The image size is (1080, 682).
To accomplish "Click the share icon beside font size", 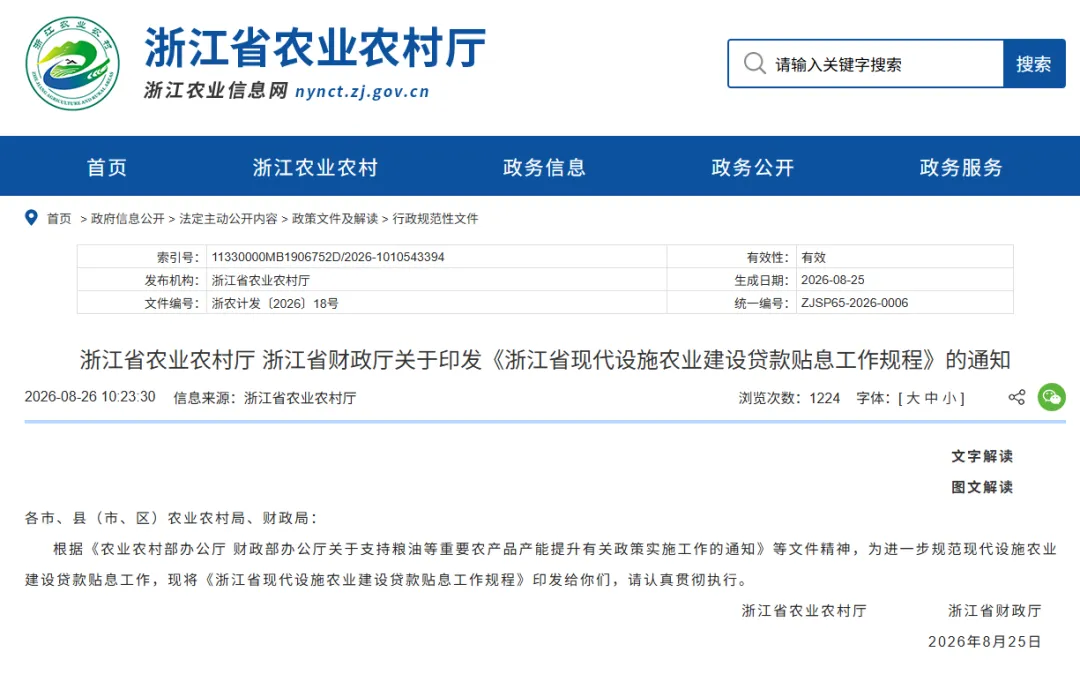I will (1017, 397).
